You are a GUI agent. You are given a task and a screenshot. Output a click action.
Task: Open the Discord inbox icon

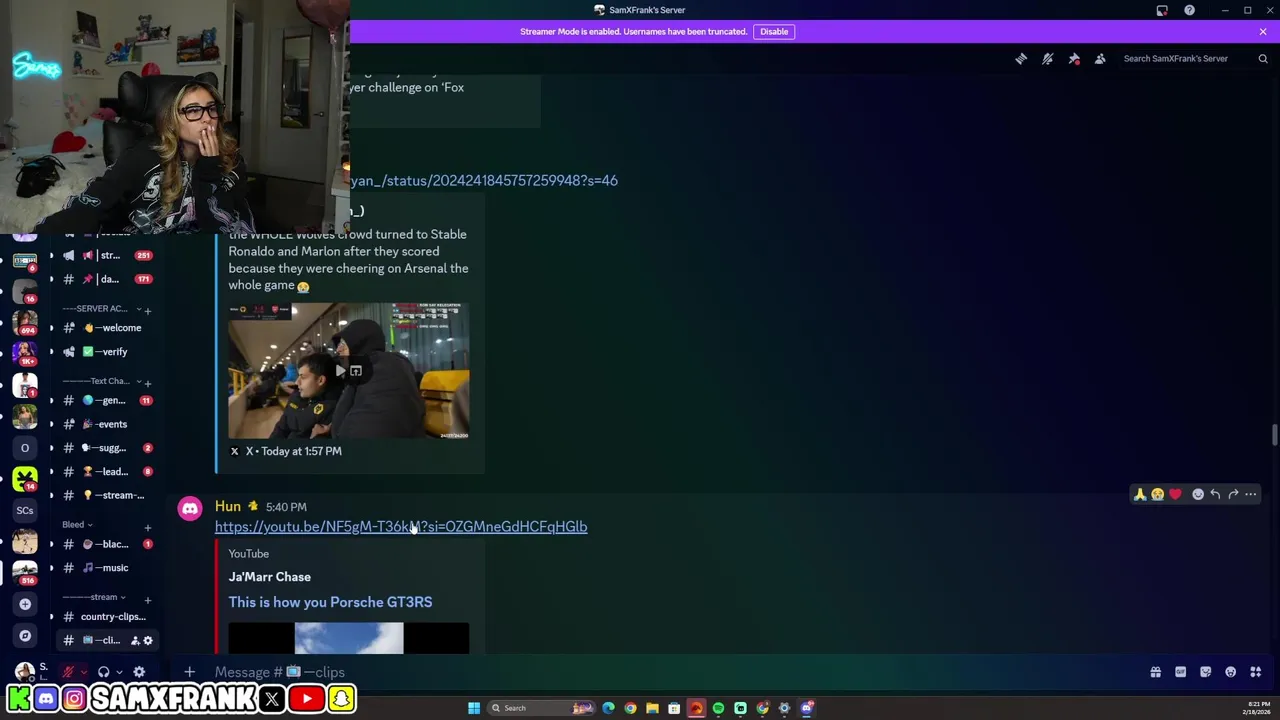point(1162,10)
